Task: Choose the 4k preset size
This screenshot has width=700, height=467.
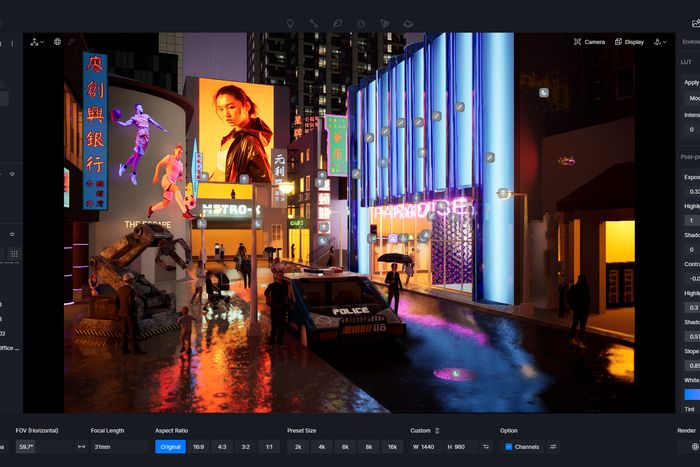Action: tap(321, 446)
